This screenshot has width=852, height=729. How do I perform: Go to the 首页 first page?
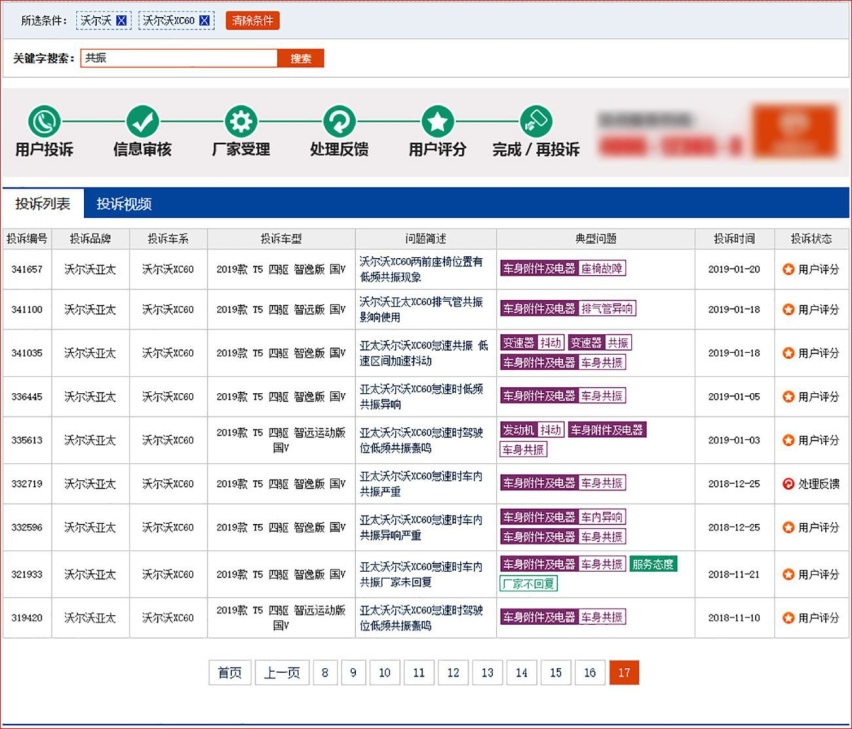pyautogui.click(x=230, y=673)
